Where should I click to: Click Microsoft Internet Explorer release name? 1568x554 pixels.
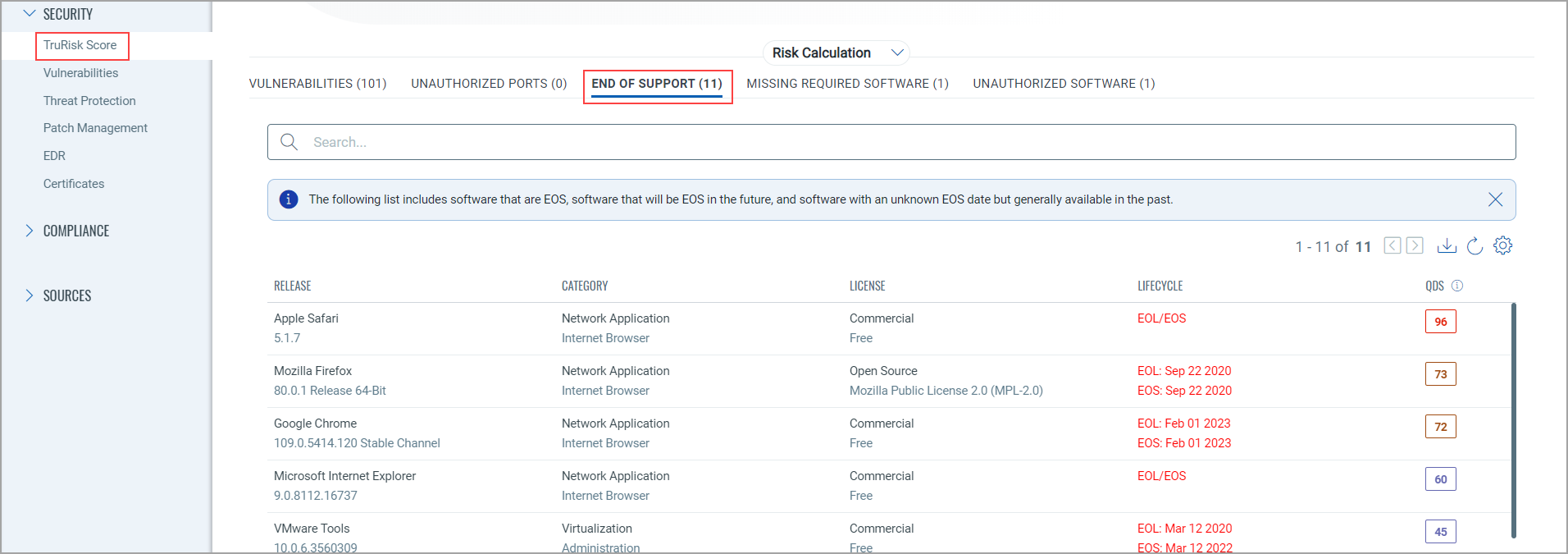coord(344,476)
